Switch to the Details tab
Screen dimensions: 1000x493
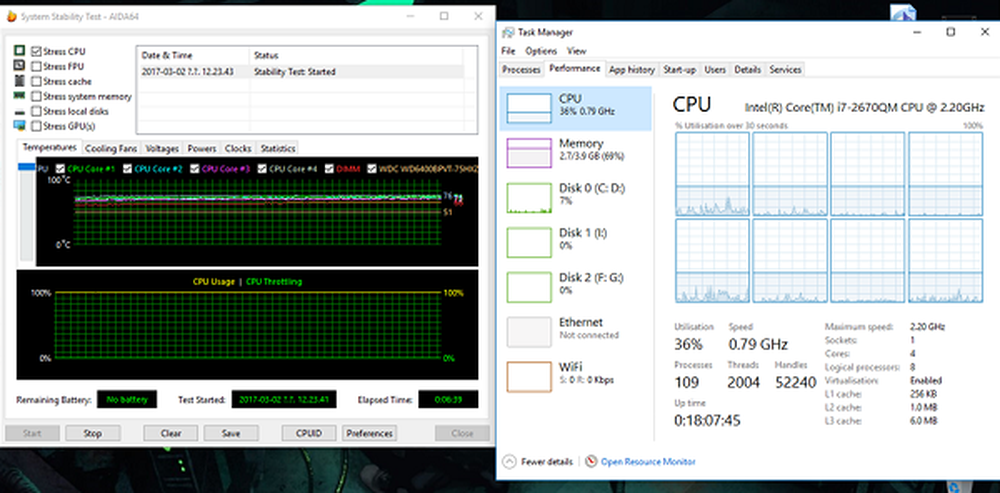tap(747, 70)
